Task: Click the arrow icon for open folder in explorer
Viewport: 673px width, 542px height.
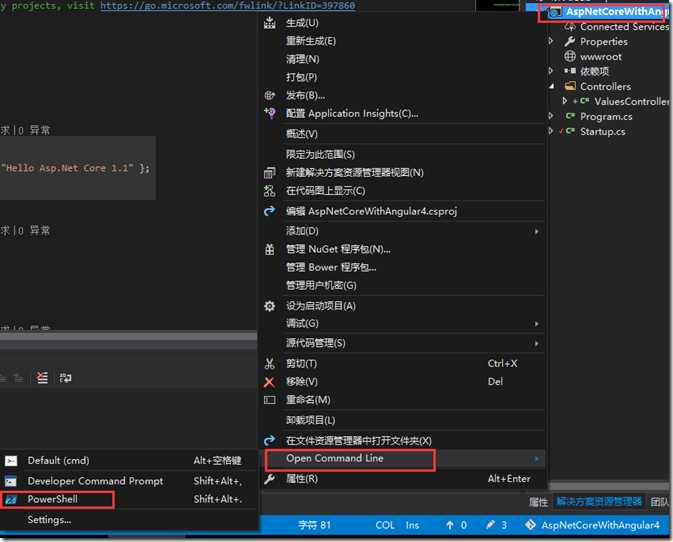Action: (x=270, y=440)
